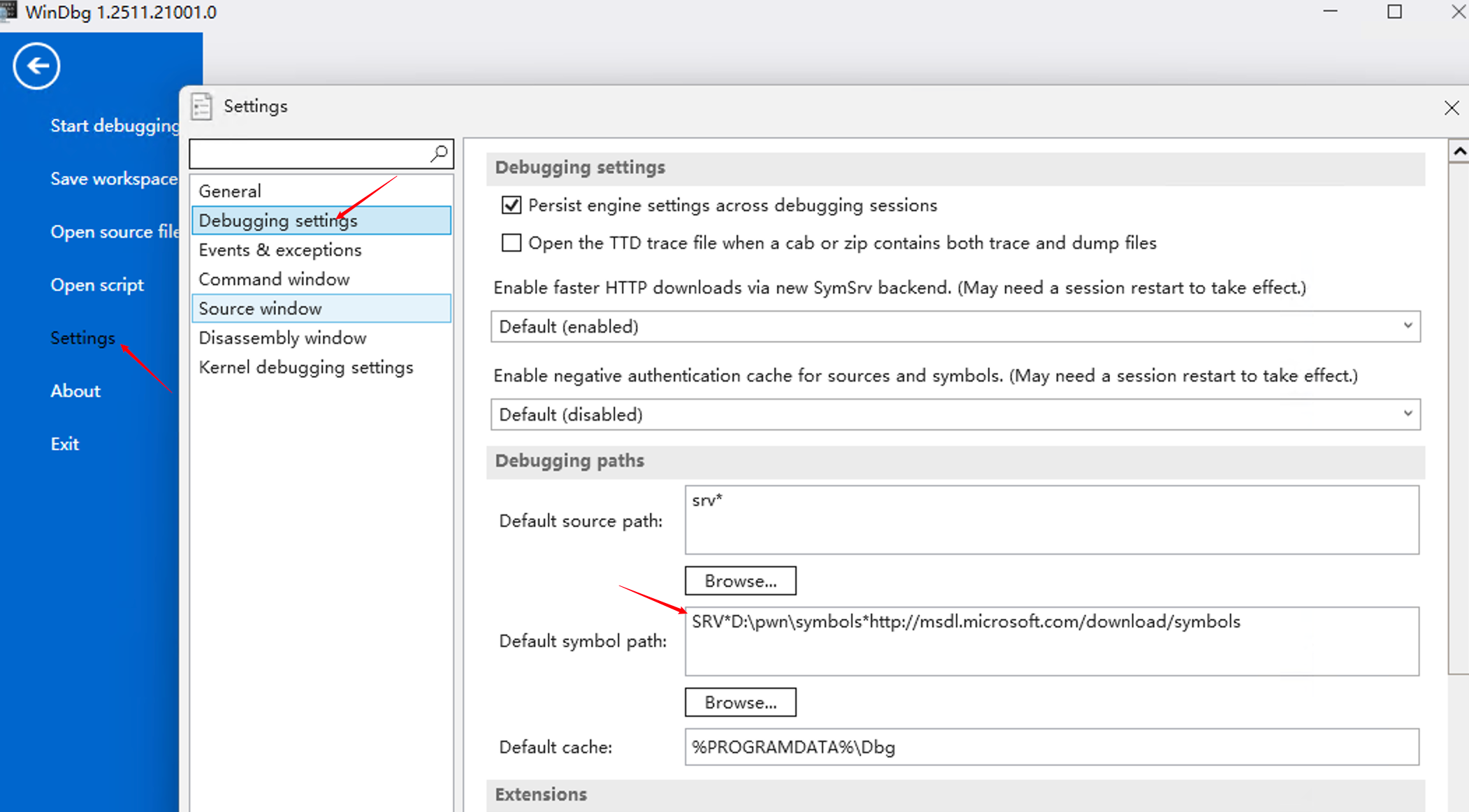Image resolution: width=1469 pixels, height=812 pixels.
Task: Open Events & exceptions settings
Action: tap(280, 250)
